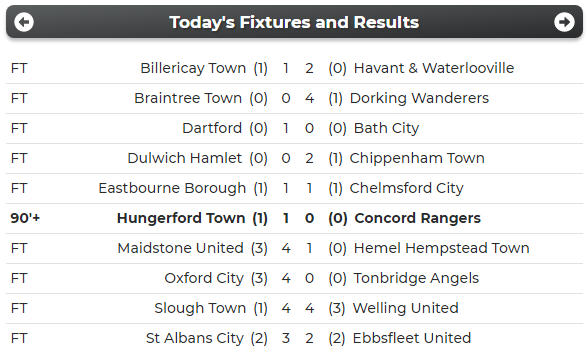Open Braintree Town team page
The width and height of the screenshot is (588, 363).
tap(188, 98)
